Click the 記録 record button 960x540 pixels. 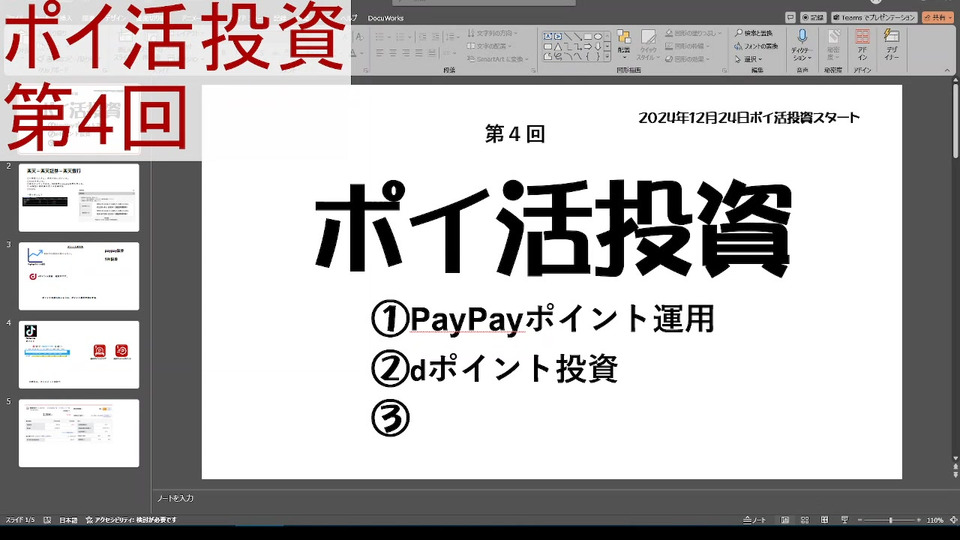click(813, 18)
